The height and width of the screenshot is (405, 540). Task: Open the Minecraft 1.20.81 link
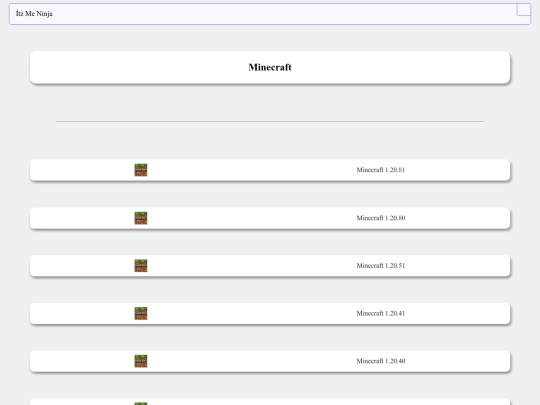(381, 170)
